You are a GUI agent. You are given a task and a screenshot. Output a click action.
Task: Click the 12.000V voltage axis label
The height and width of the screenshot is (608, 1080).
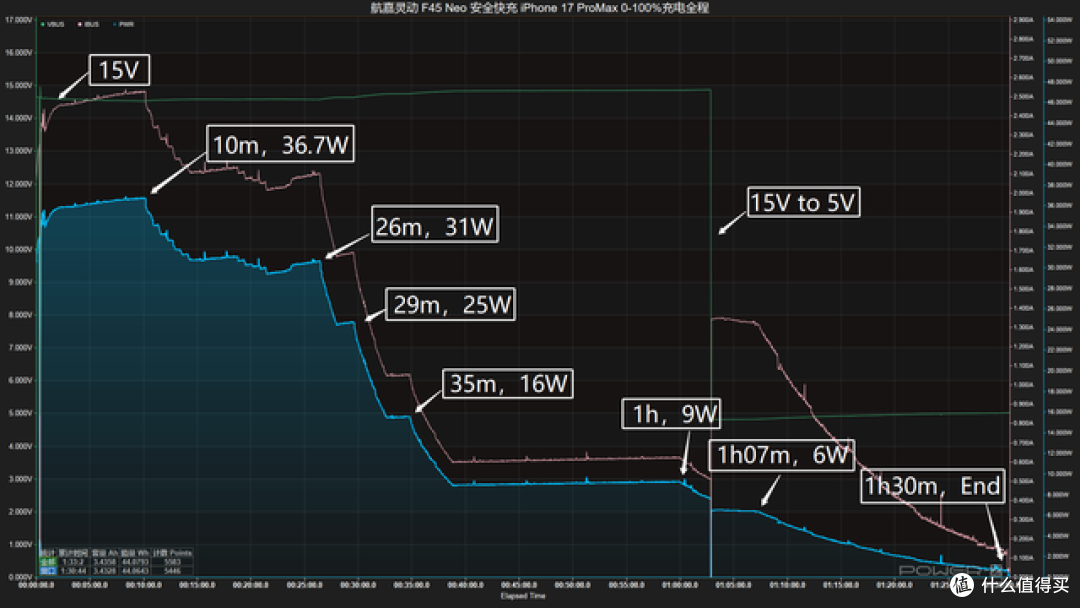(19, 184)
